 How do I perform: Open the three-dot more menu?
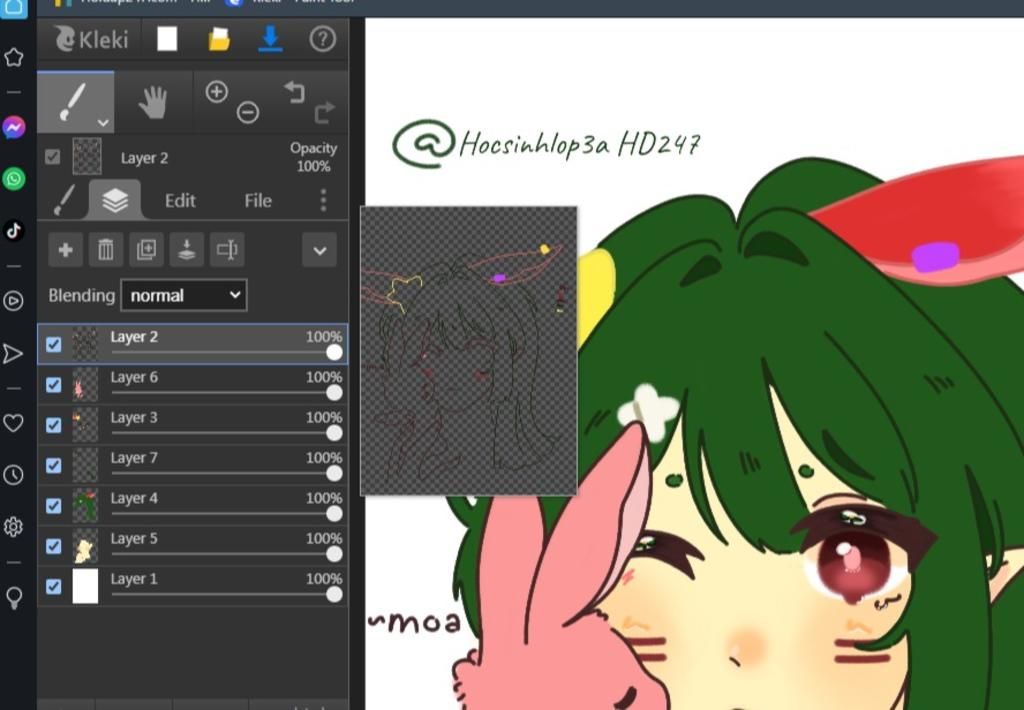click(x=323, y=200)
